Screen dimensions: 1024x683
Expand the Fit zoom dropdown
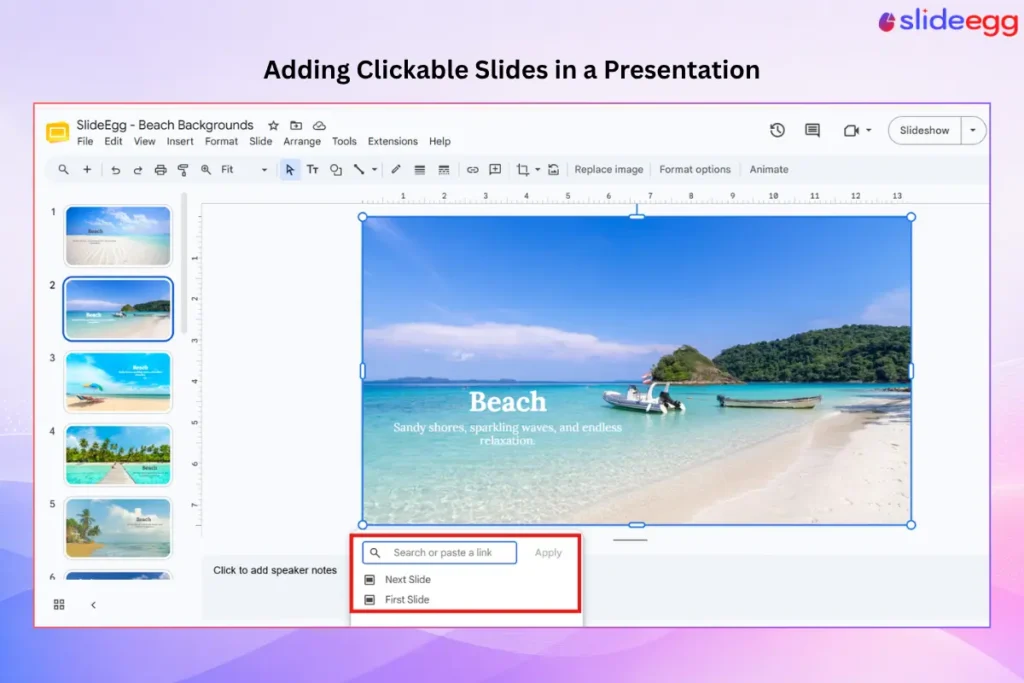[264, 170]
